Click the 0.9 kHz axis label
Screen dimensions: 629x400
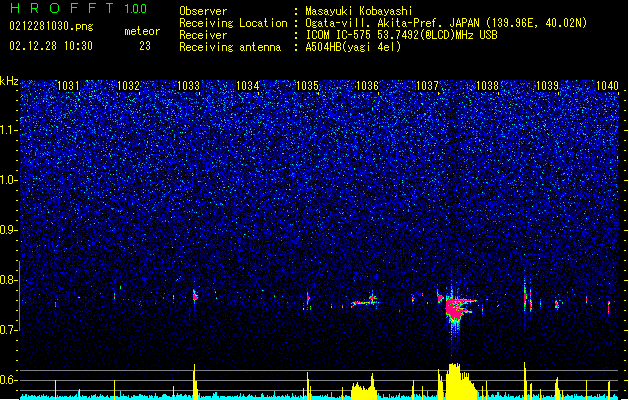click(9, 230)
